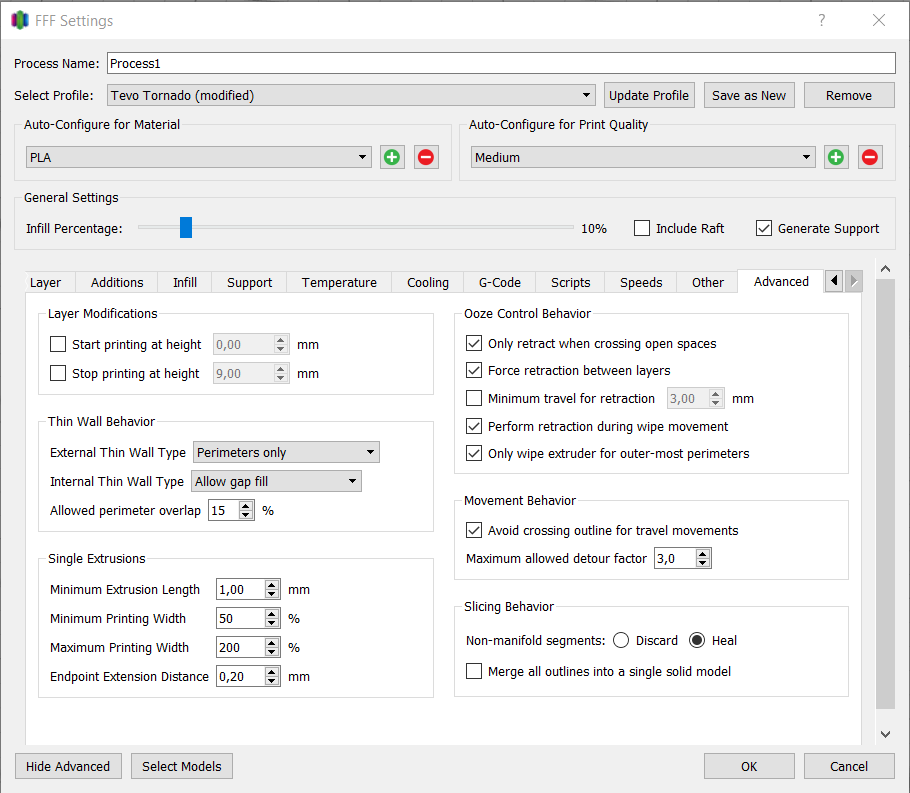Viewport: 910px width, 793px height.
Task: Click the Infill Percentage slider track
Action: click(356, 228)
